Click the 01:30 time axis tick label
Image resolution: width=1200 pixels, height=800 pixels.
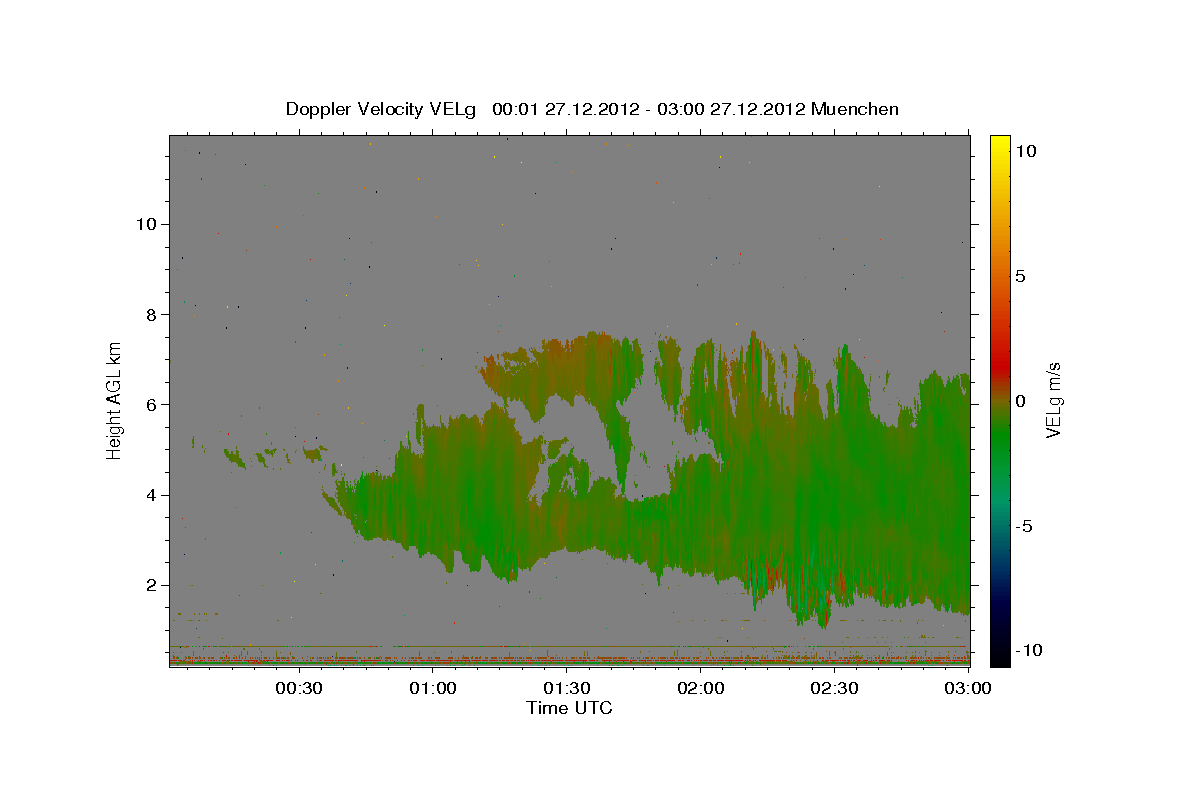[566, 688]
